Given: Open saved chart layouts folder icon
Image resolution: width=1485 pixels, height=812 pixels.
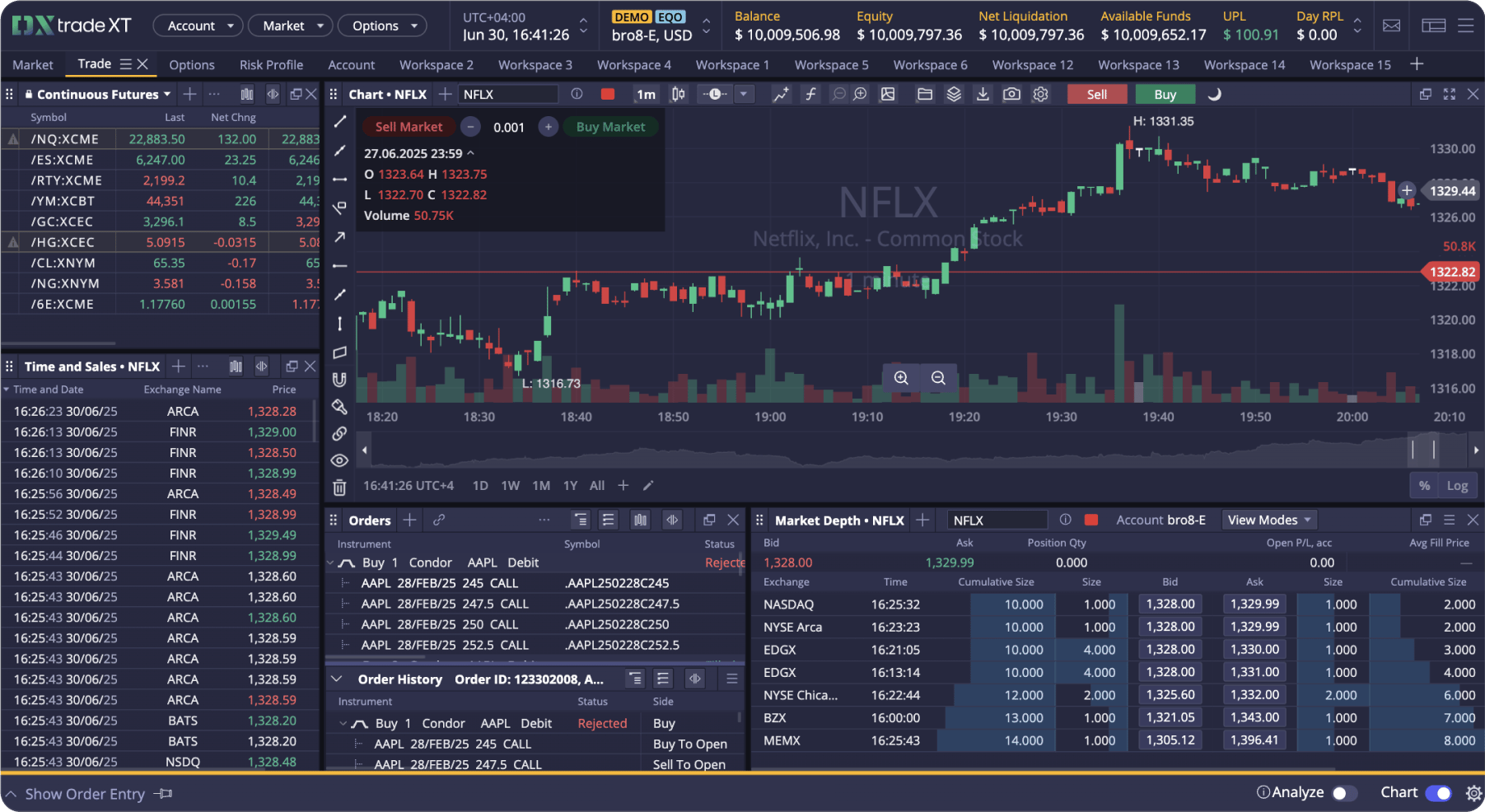Looking at the screenshot, I should [924, 94].
